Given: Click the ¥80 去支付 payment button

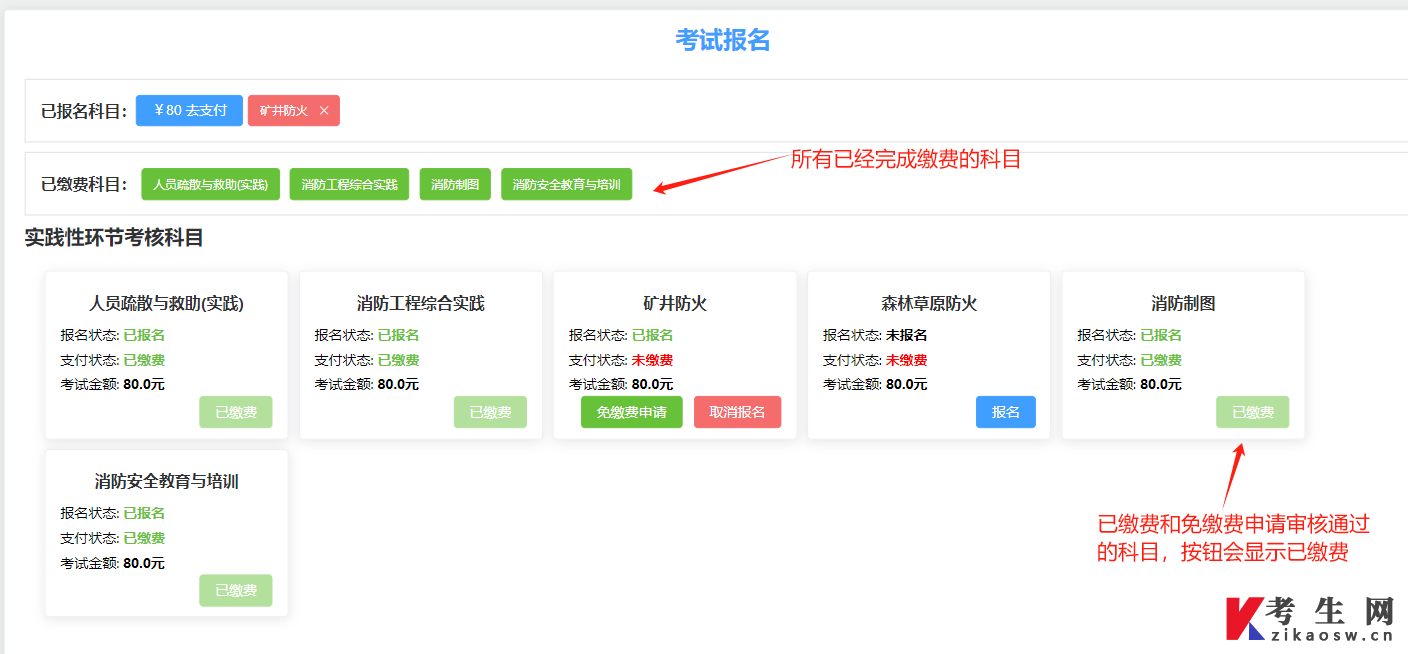Looking at the screenshot, I should 189,110.
